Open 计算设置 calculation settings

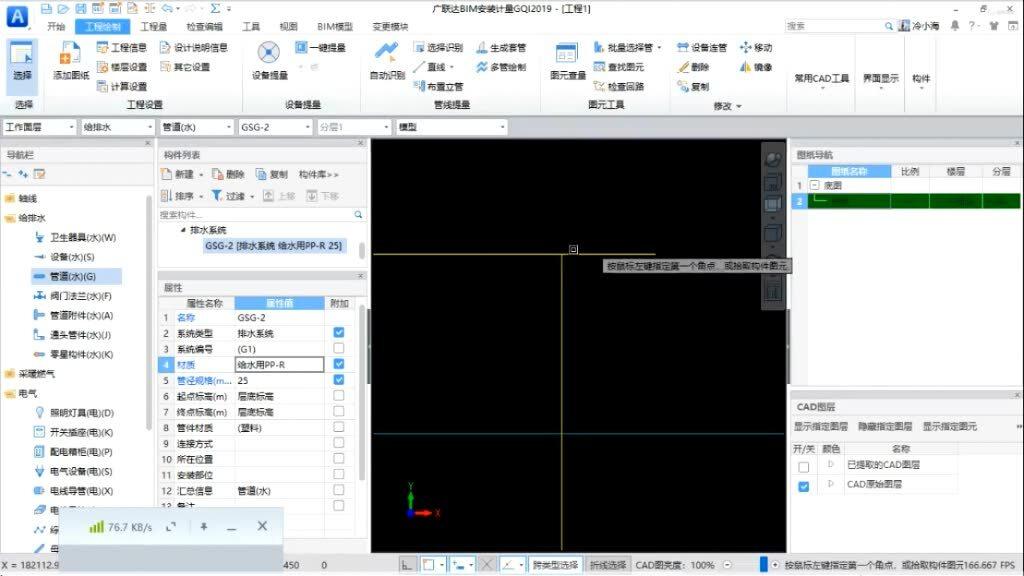click(x=121, y=87)
